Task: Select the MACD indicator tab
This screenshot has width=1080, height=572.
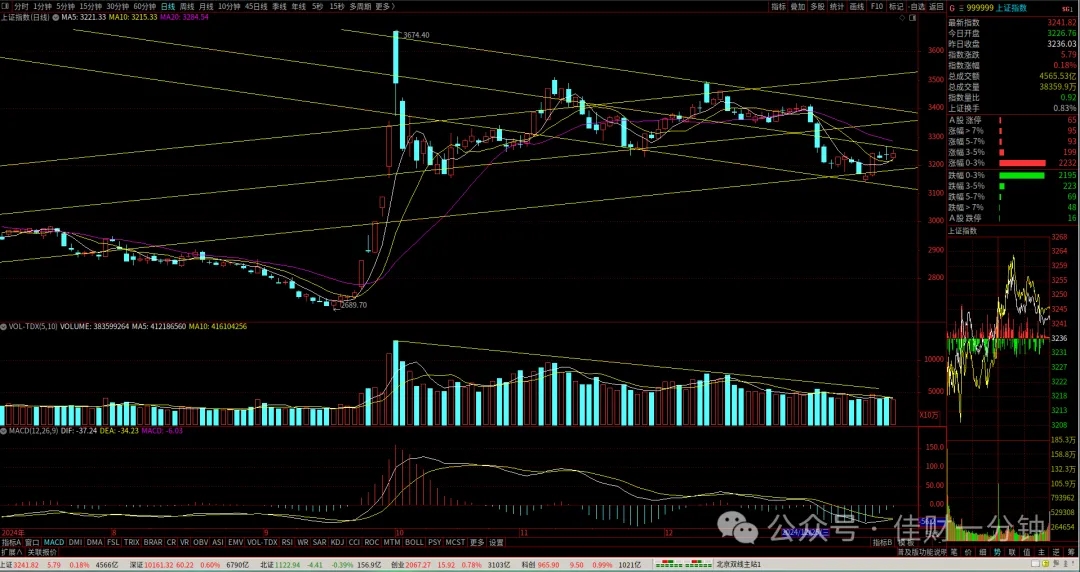Action: tap(54, 542)
